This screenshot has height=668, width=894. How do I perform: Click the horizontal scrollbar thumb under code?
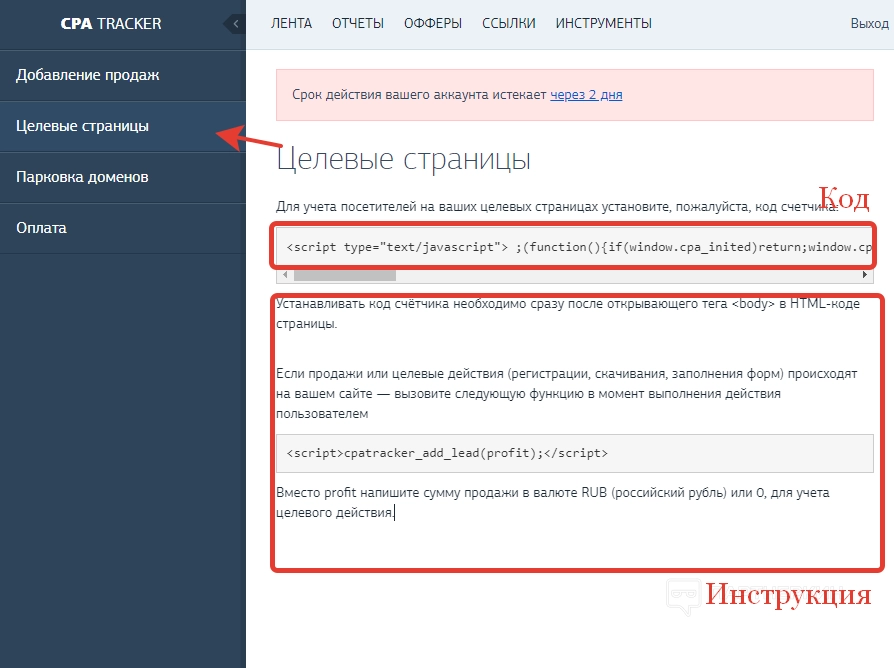pyautogui.click(x=344, y=275)
